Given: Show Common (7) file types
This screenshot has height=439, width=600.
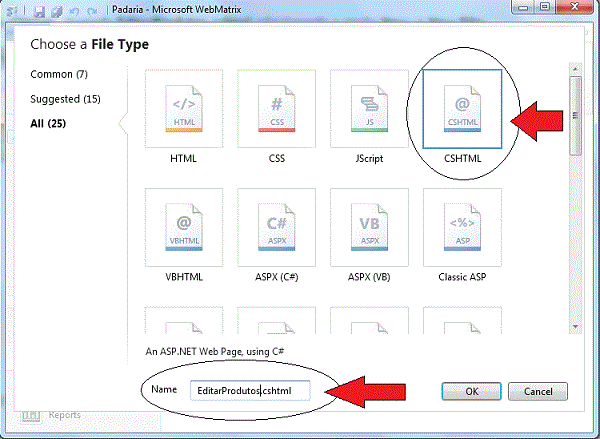Looking at the screenshot, I should (59, 74).
